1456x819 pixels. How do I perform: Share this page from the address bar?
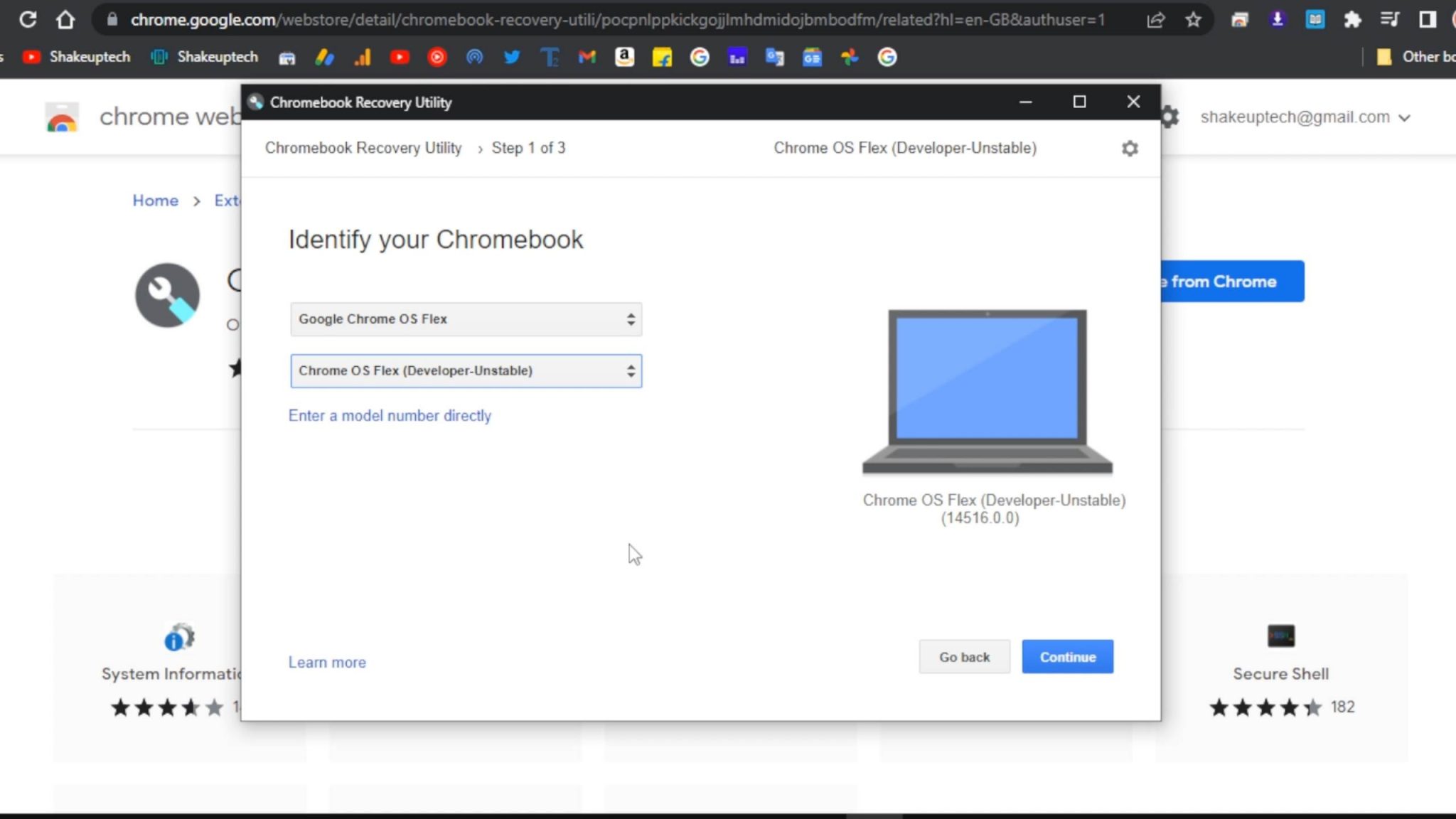coord(1156,20)
